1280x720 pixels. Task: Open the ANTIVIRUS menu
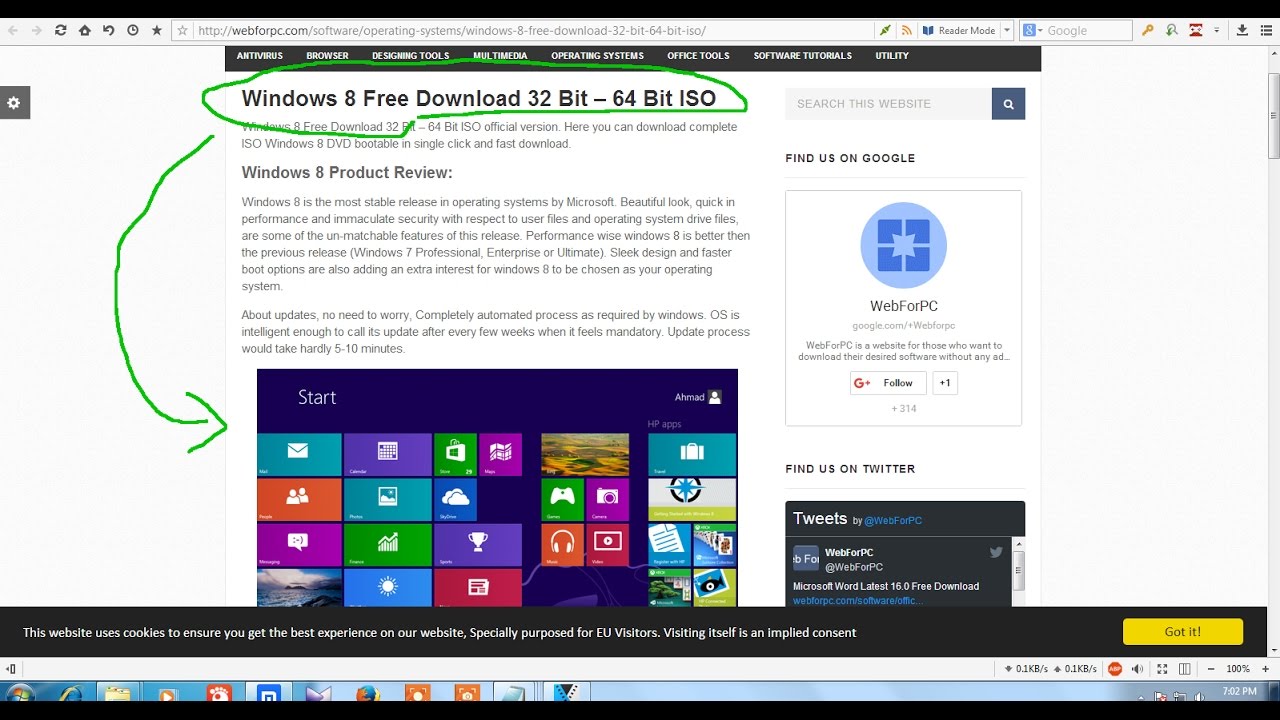[260, 56]
